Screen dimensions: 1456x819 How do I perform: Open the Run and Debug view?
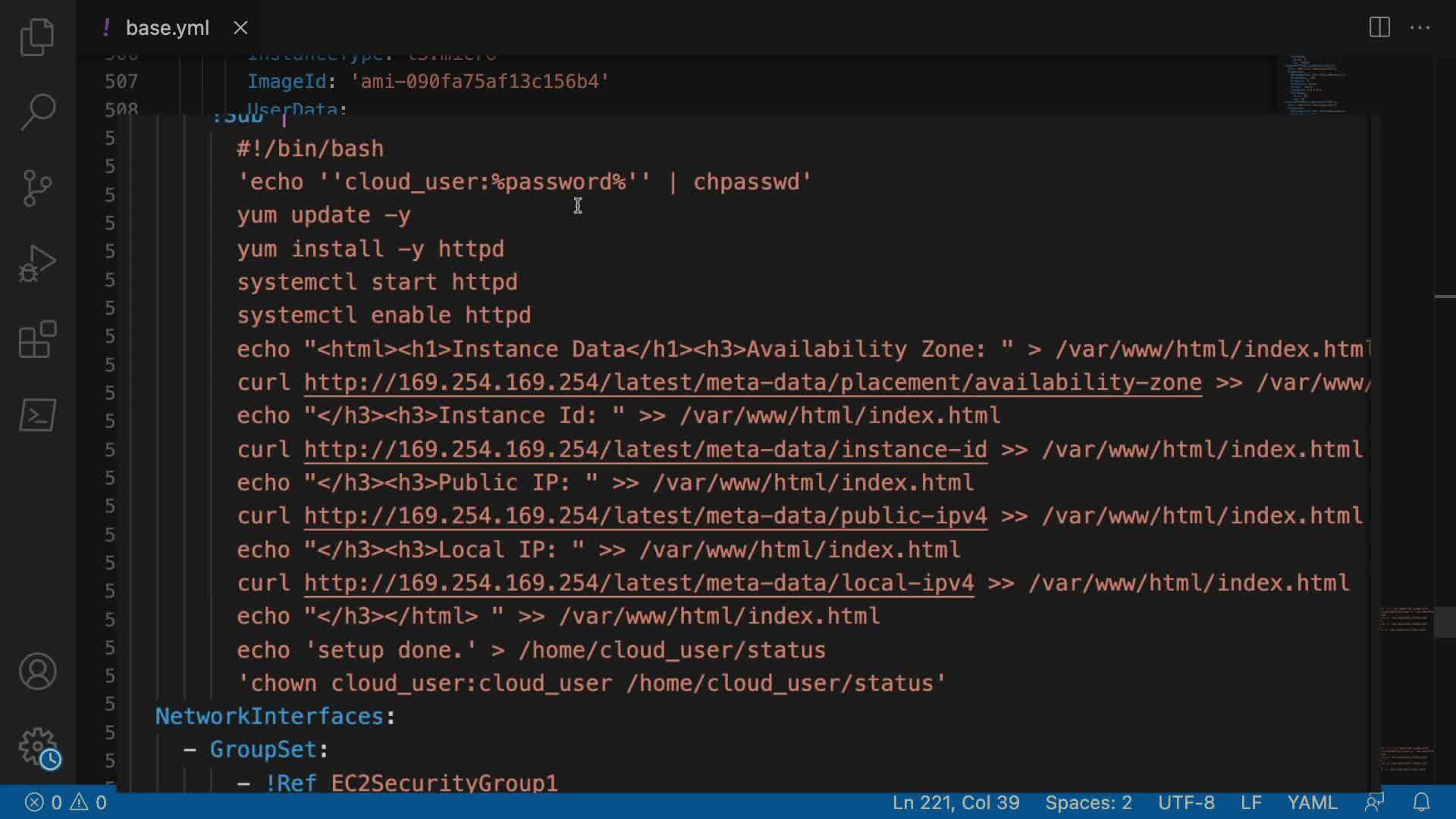(37, 263)
